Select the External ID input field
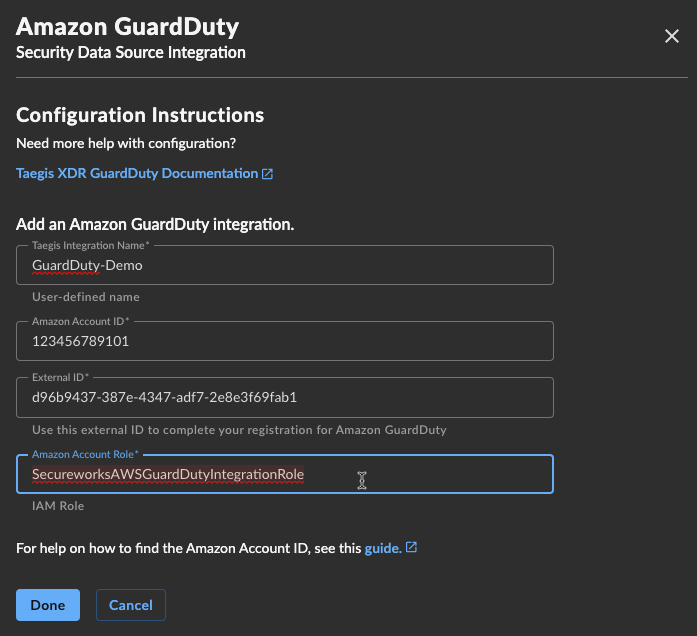Image resolution: width=697 pixels, height=636 pixels. click(x=285, y=397)
